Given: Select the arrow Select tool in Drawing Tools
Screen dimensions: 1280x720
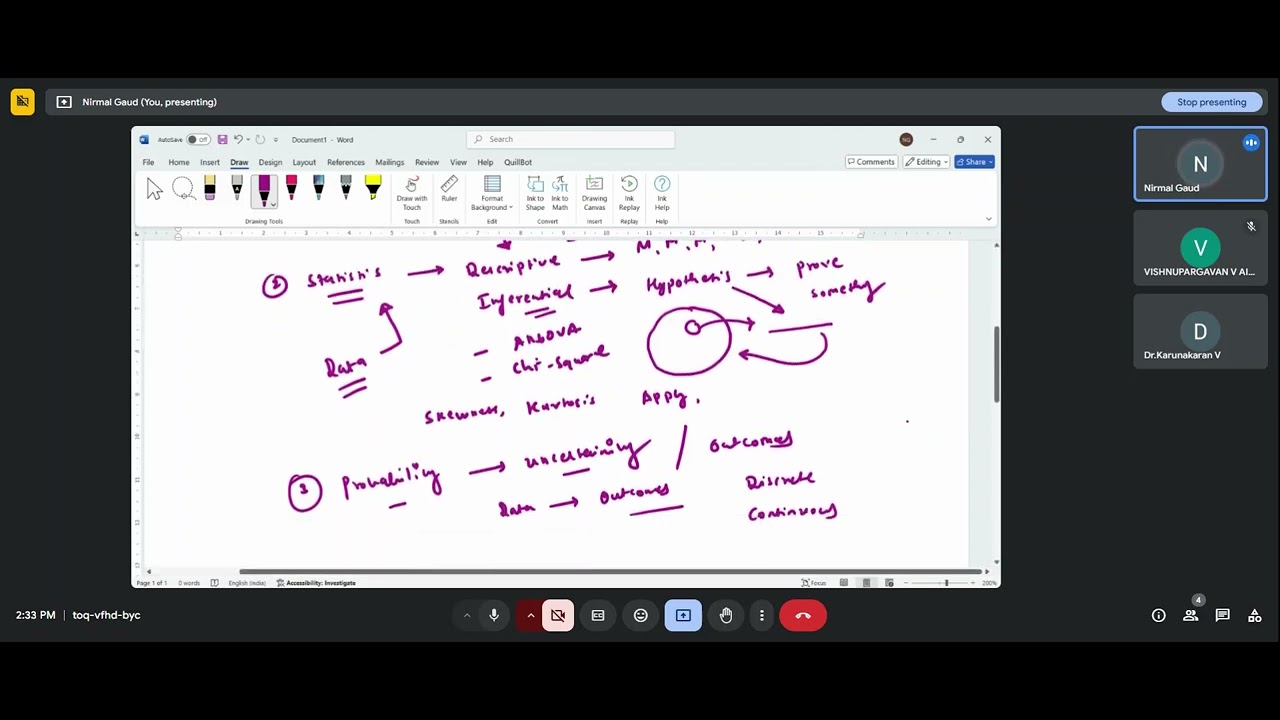Looking at the screenshot, I should click(x=154, y=188).
